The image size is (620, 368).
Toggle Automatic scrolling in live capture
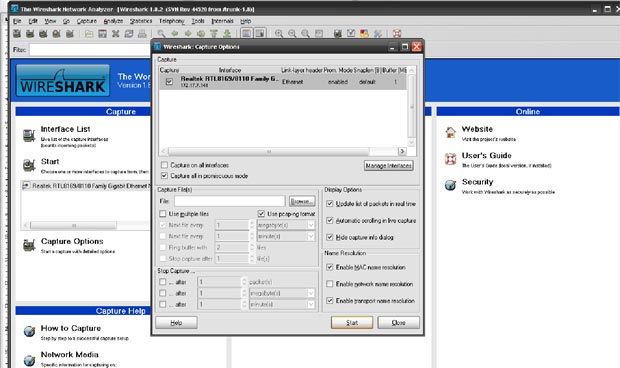point(329,220)
